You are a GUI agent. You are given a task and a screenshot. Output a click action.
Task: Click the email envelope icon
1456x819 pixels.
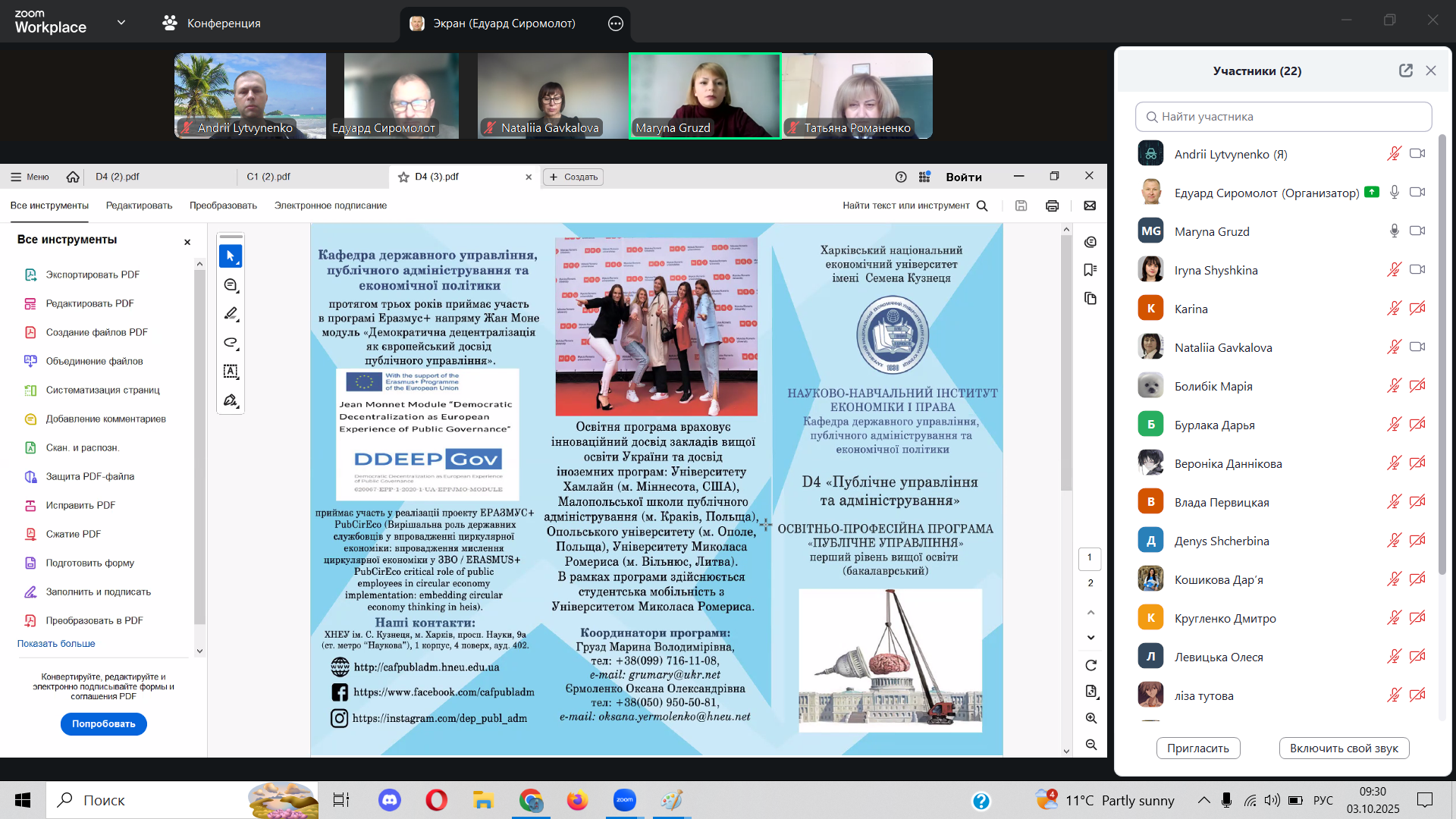(x=1090, y=206)
